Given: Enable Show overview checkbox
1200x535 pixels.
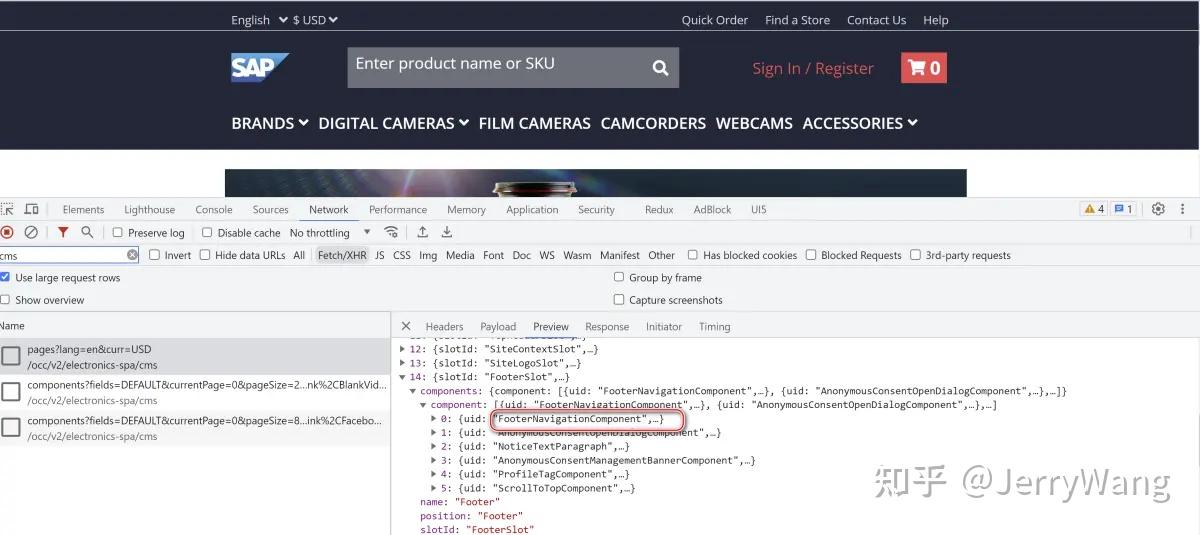Looking at the screenshot, I should tap(5, 299).
